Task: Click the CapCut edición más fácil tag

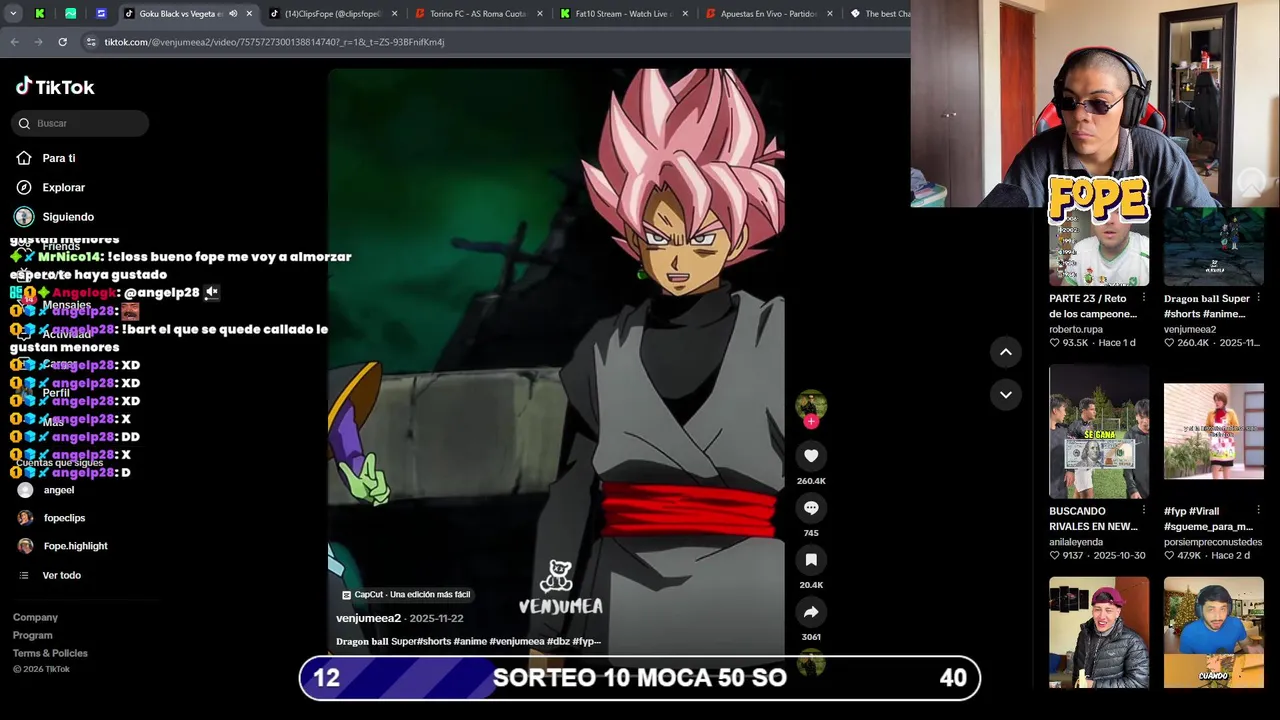Action: [x=406, y=594]
